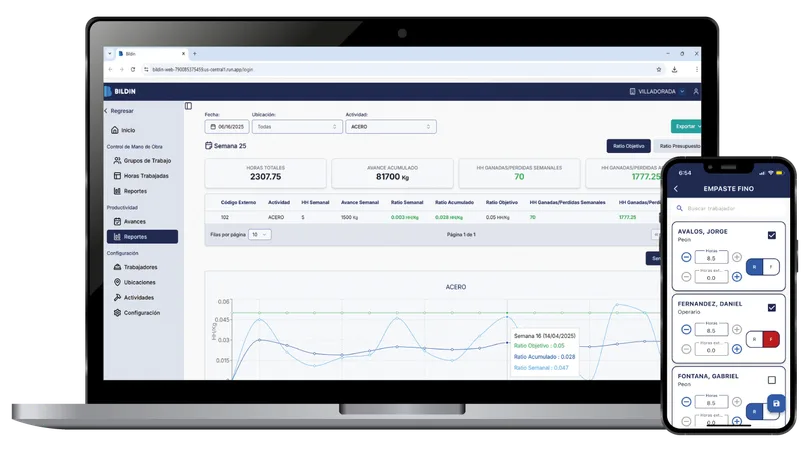
Task: Open a new browser tab with plus
Action: tap(195, 54)
